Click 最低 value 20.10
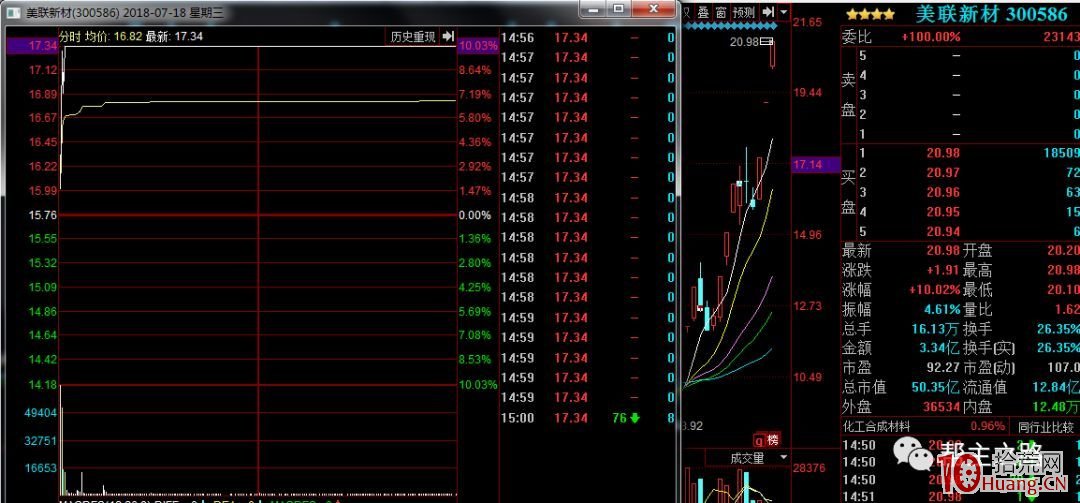 point(1062,289)
